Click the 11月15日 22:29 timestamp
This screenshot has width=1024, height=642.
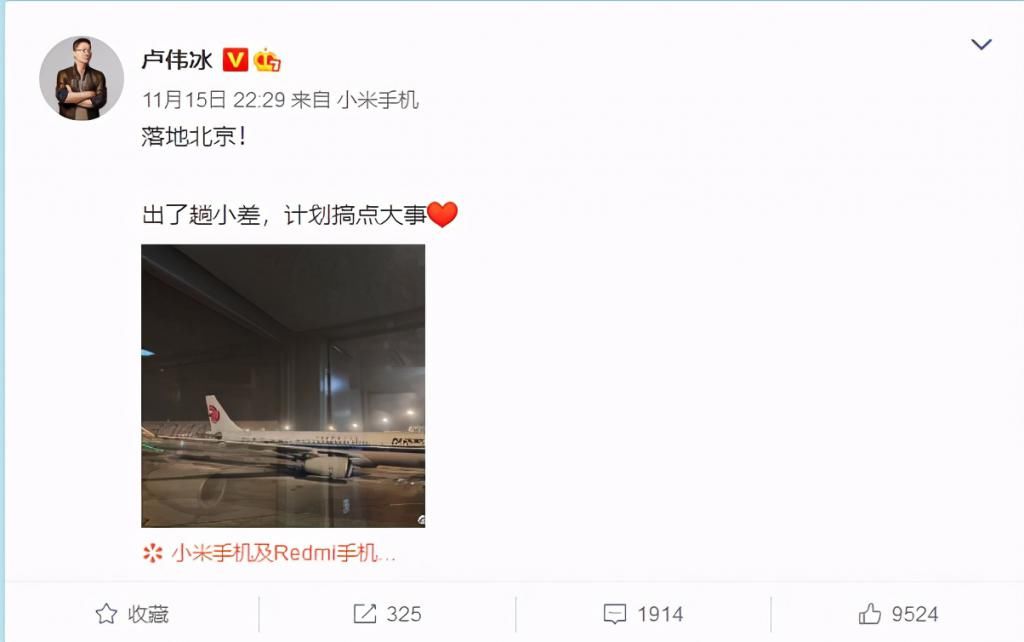214,100
